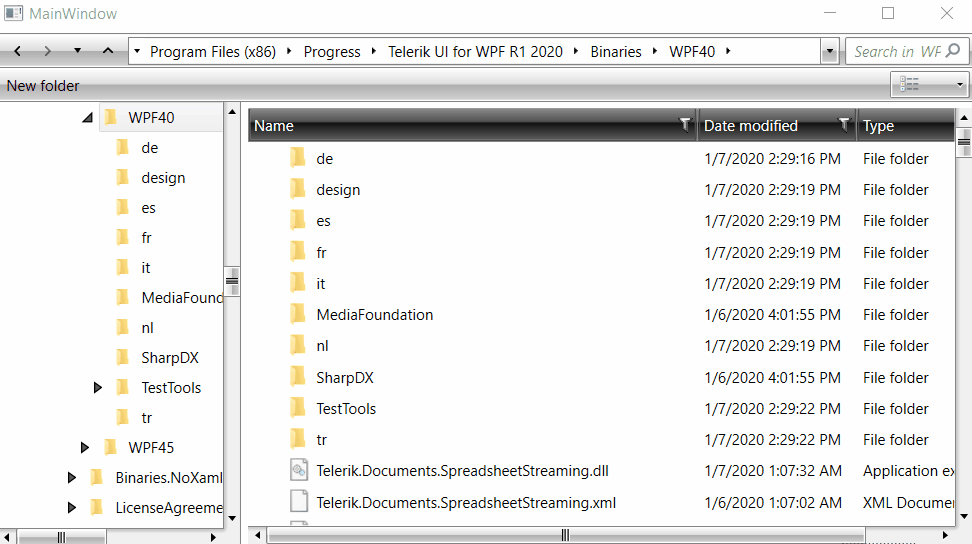This screenshot has height=544, width=972.
Task: Click the tree pane vertical scrollbar thumb
Action: tap(232, 281)
